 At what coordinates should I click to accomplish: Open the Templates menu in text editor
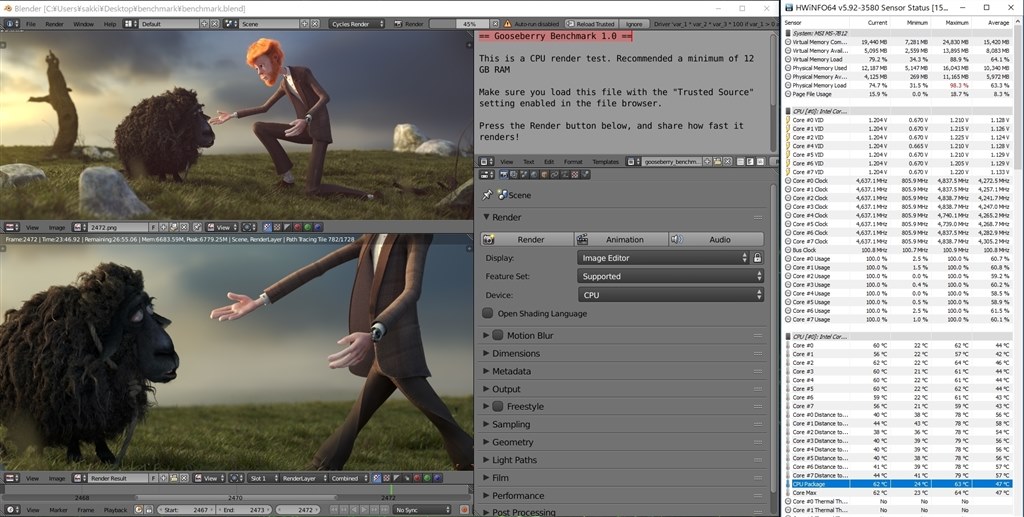(605, 161)
